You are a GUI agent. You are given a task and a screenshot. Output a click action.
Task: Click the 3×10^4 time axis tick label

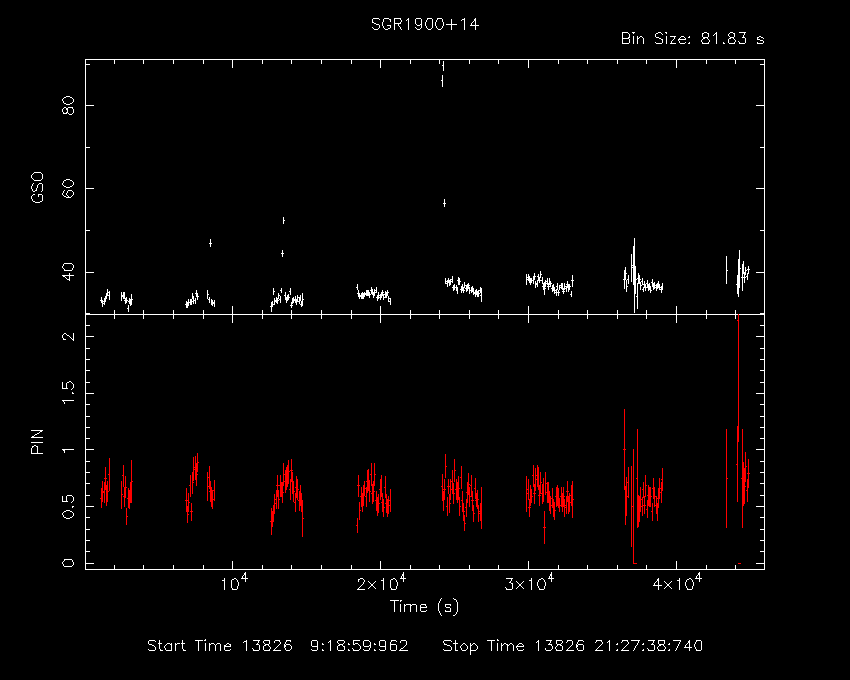(529, 583)
